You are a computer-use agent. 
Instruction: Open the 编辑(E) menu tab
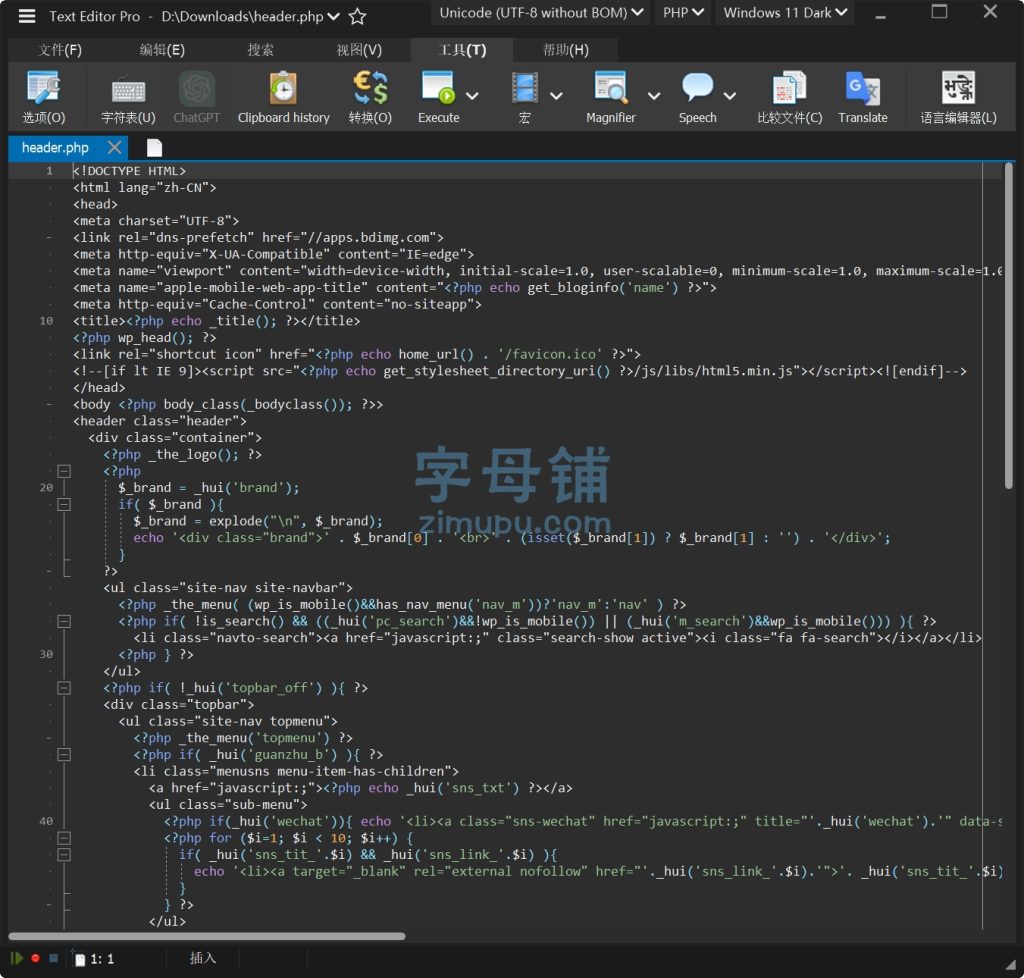click(162, 50)
